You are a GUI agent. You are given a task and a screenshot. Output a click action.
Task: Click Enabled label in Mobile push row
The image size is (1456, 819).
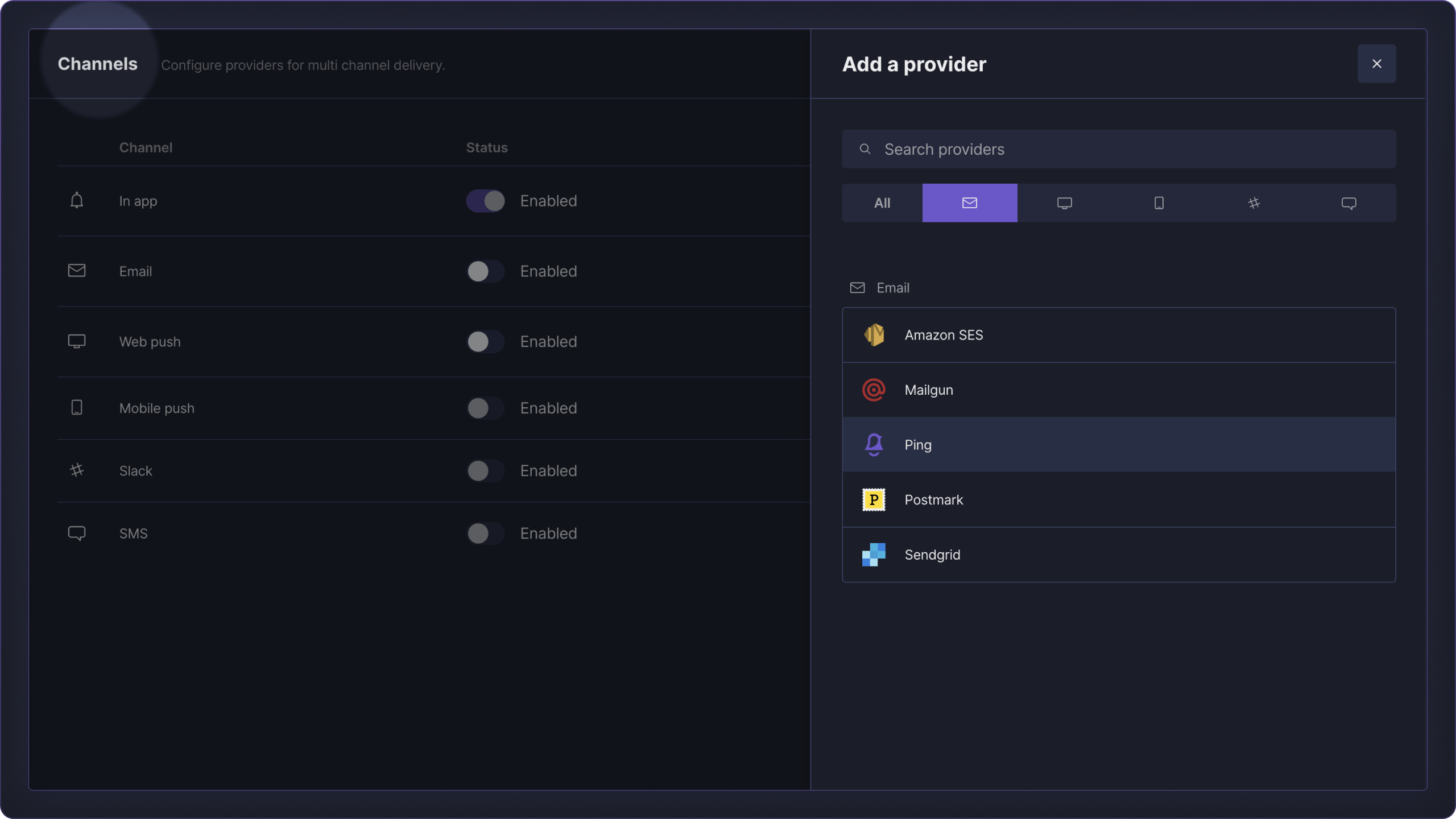(549, 408)
